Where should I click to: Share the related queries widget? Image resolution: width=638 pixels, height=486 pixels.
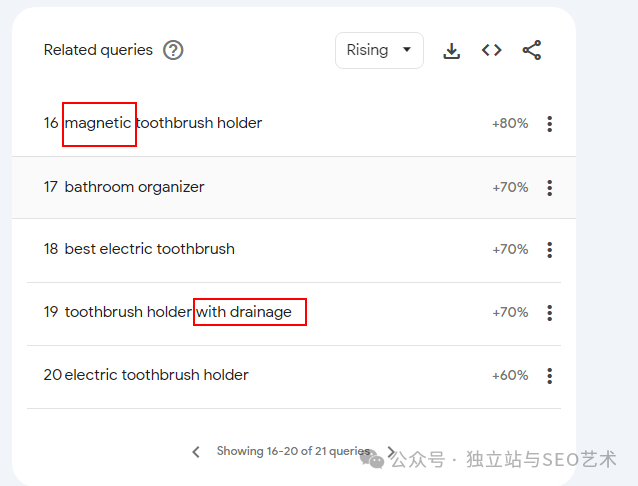(532, 50)
